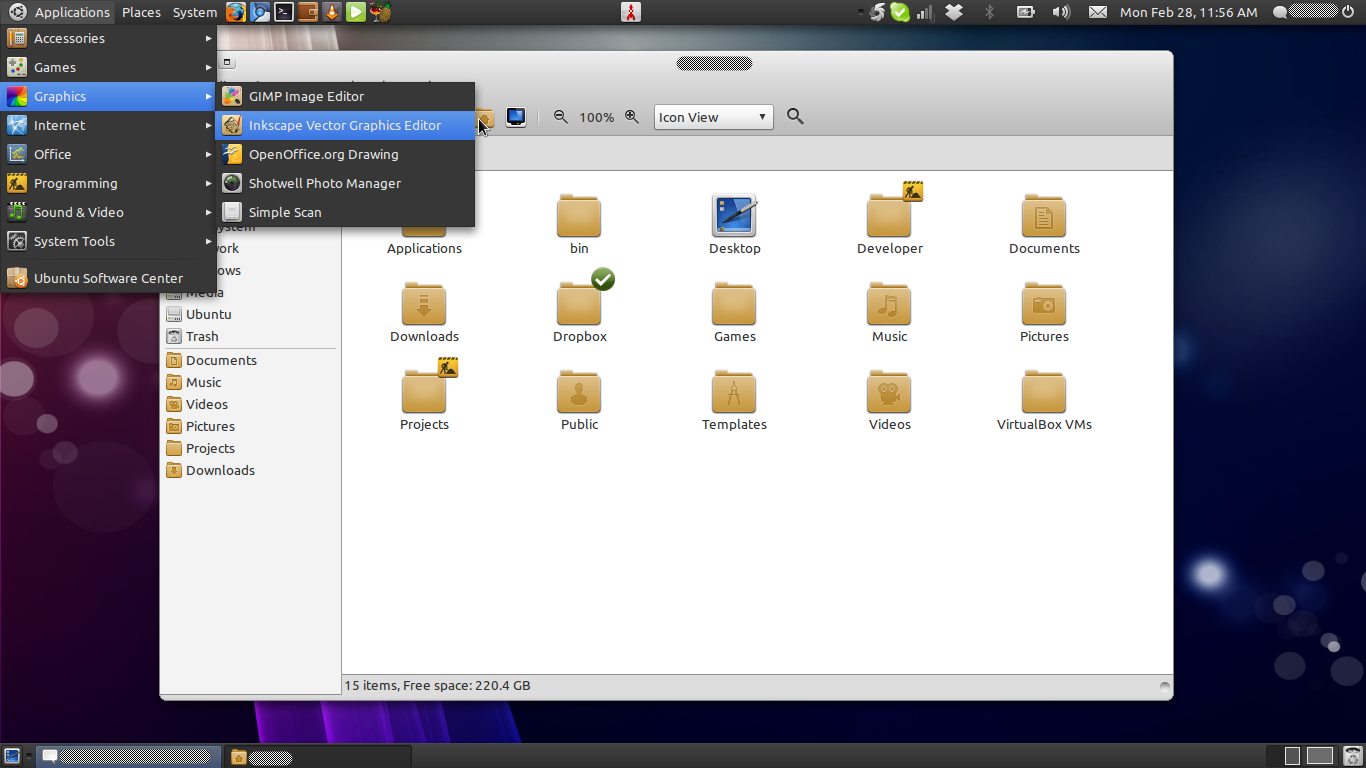The width and height of the screenshot is (1366, 768).
Task: Click the red rocket icon in panel
Action: pos(630,12)
